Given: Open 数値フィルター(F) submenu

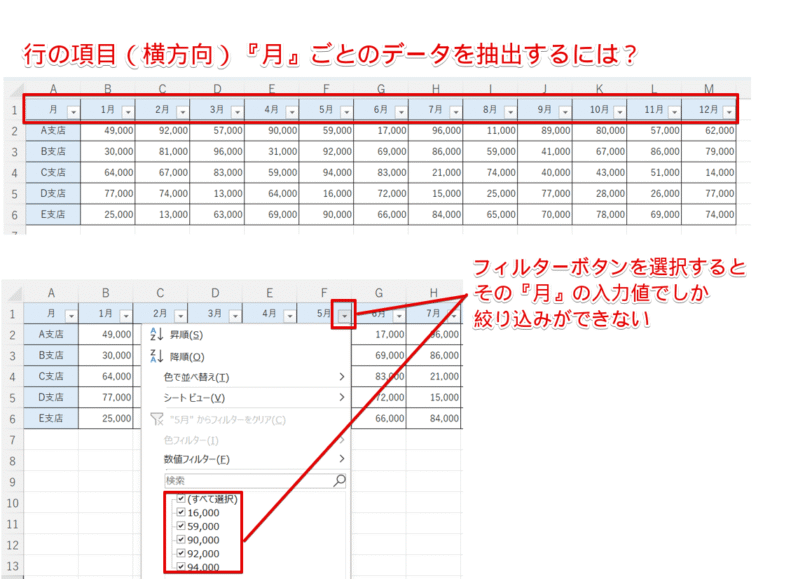Looking at the screenshot, I should [x=246, y=459].
